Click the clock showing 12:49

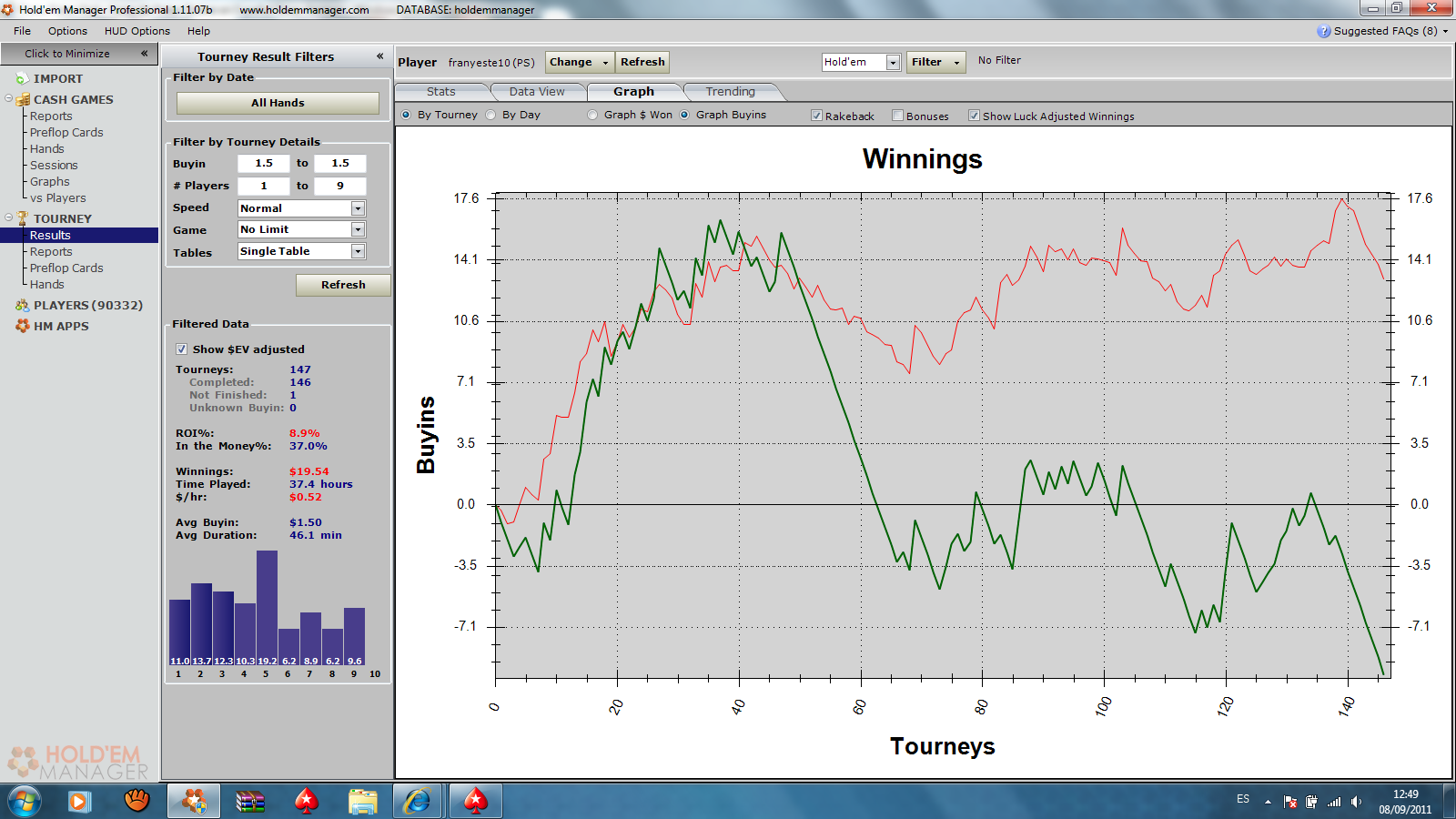[x=1405, y=794]
